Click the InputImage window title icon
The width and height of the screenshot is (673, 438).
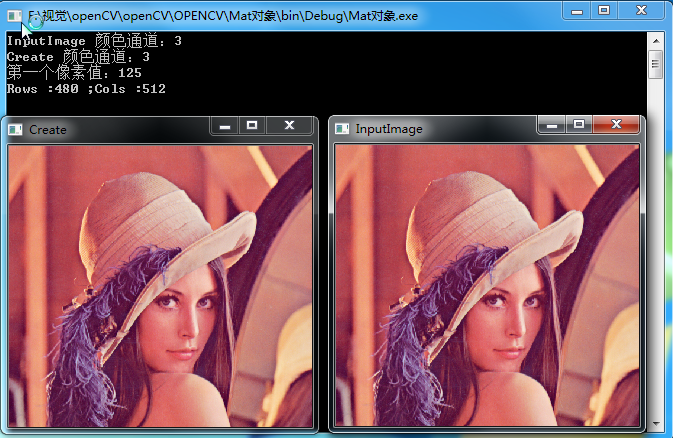pyautogui.click(x=342, y=128)
